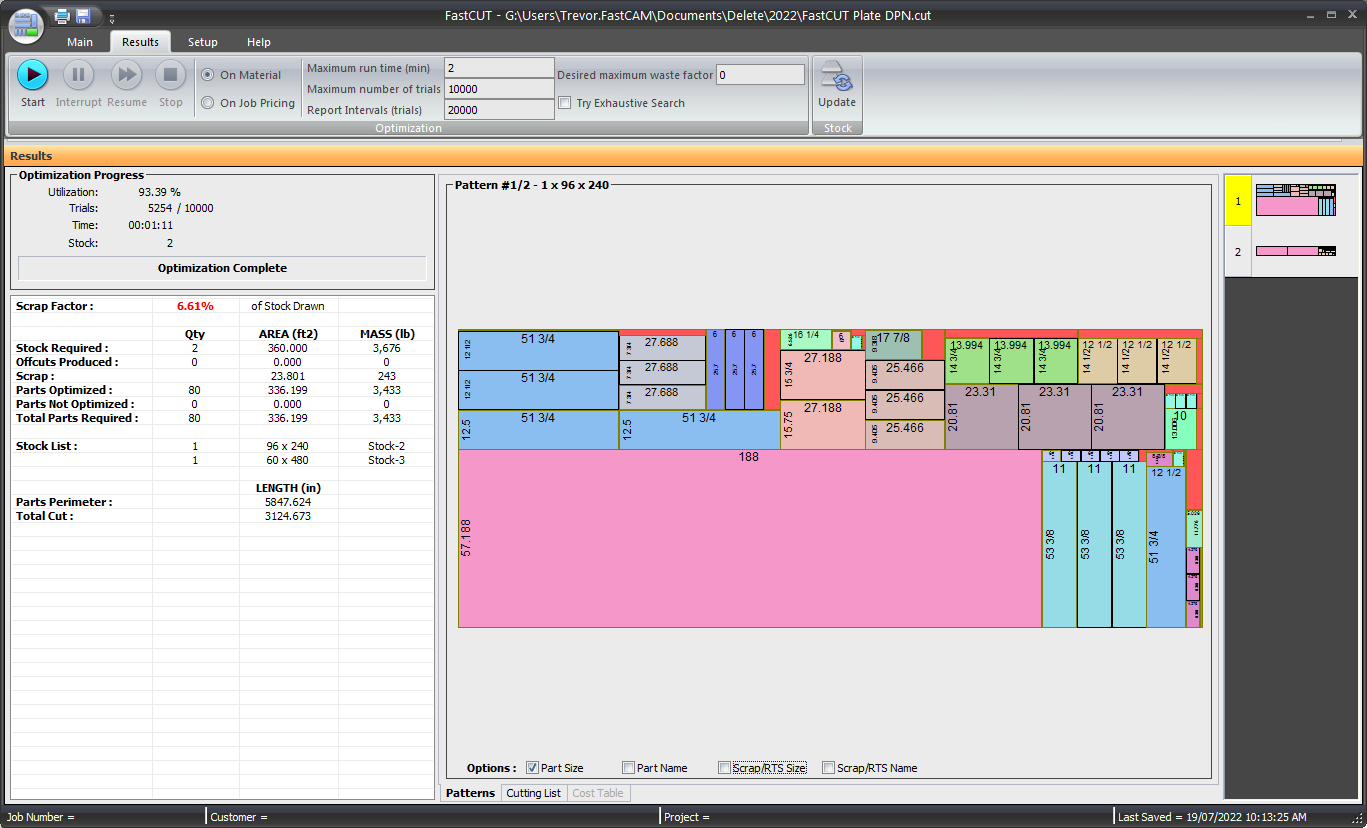The image size is (1367, 828).
Task: Click the Stock-2 entry in Stock List
Action: pos(386,446)
